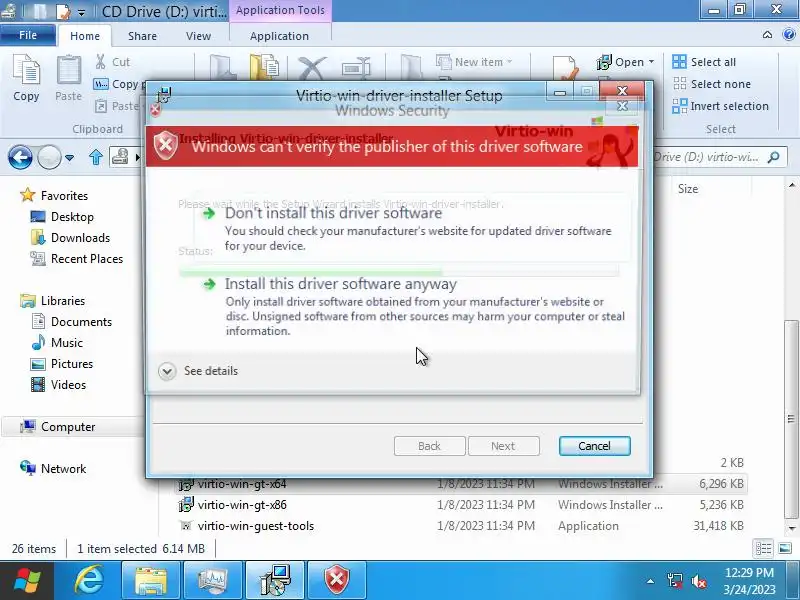Screen dimensions: 800x600
Task: Open Desktop in navigation pane
Action: pos(62,217)
